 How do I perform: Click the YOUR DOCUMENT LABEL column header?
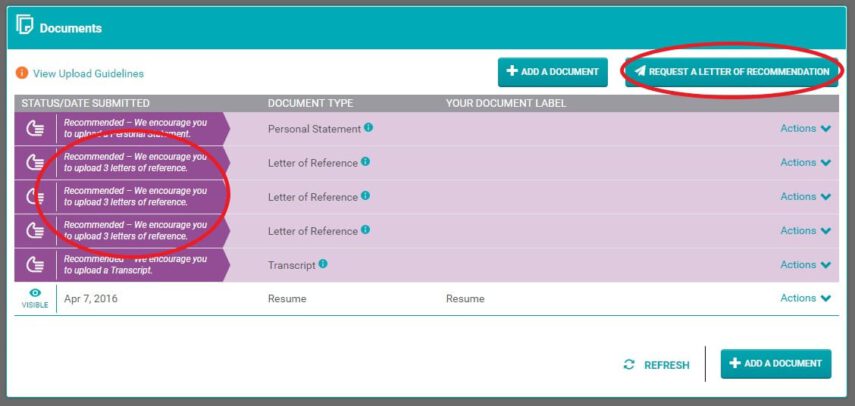(x=506, y=103)
